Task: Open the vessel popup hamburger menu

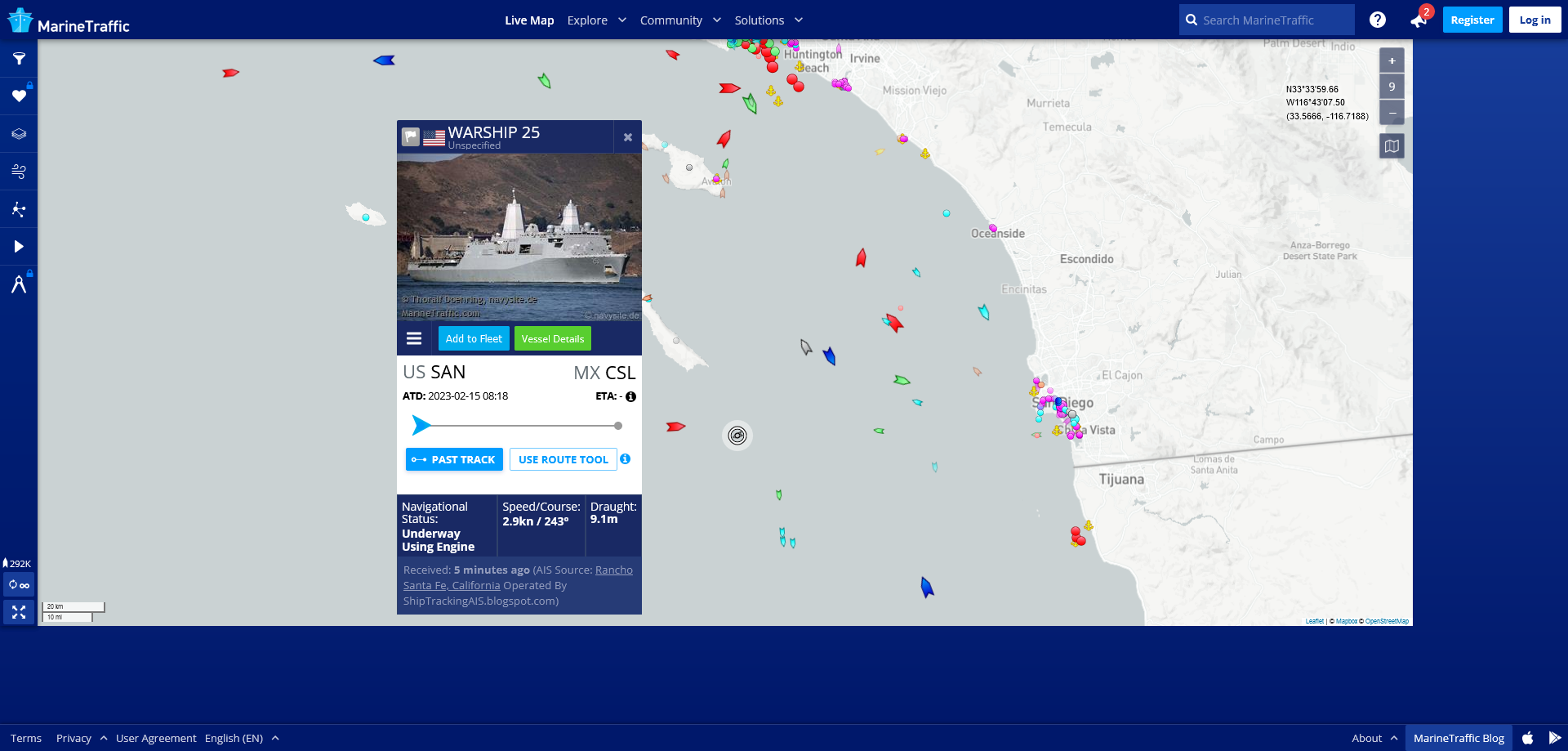Action: pos(414,338)
